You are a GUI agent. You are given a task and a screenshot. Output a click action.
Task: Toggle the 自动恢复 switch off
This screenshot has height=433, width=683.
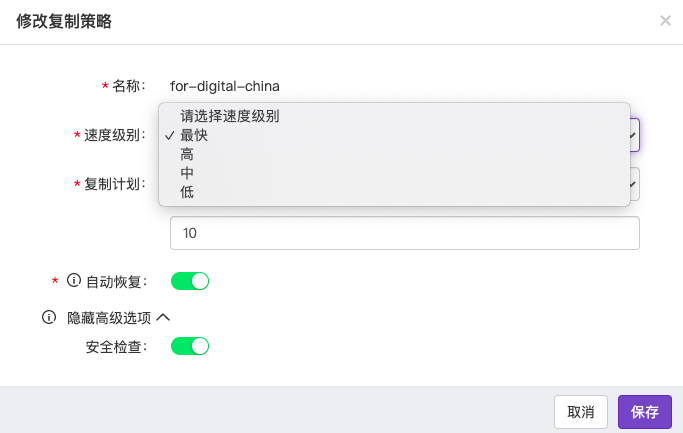click(190, 281)
